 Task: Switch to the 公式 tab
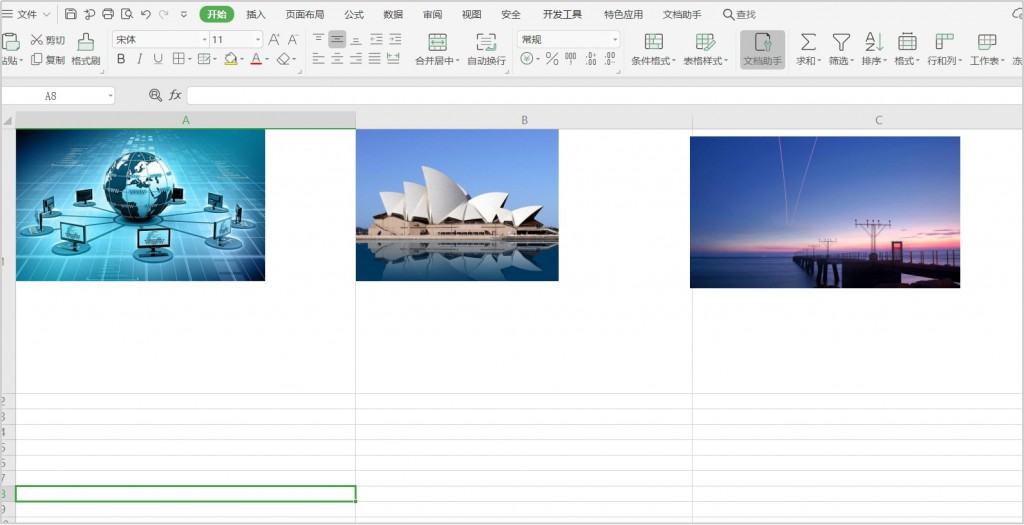tap(354, 14)
